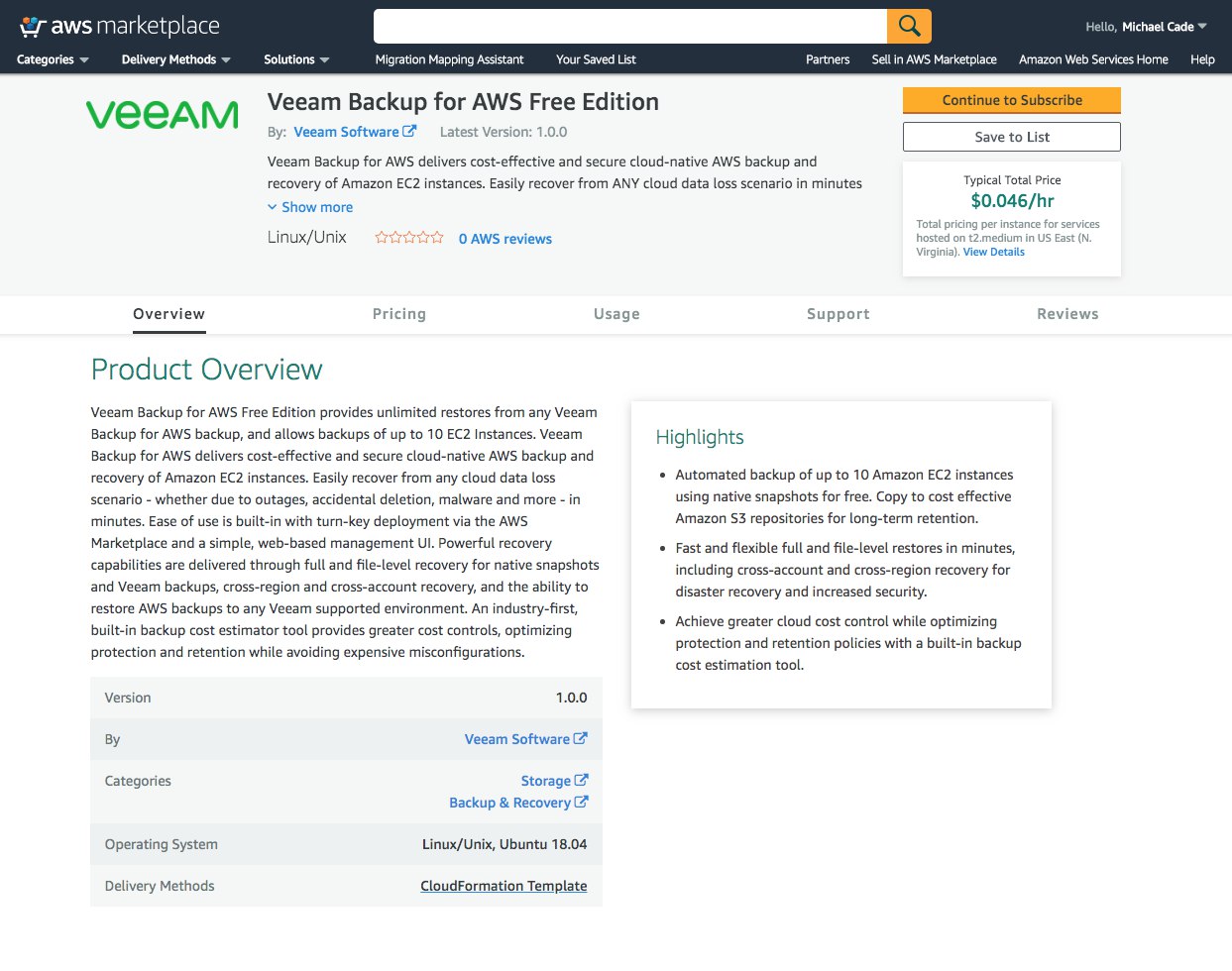Switch to the Usage tab
Viewport: 1232px width, 971px height.
(616, 314)
